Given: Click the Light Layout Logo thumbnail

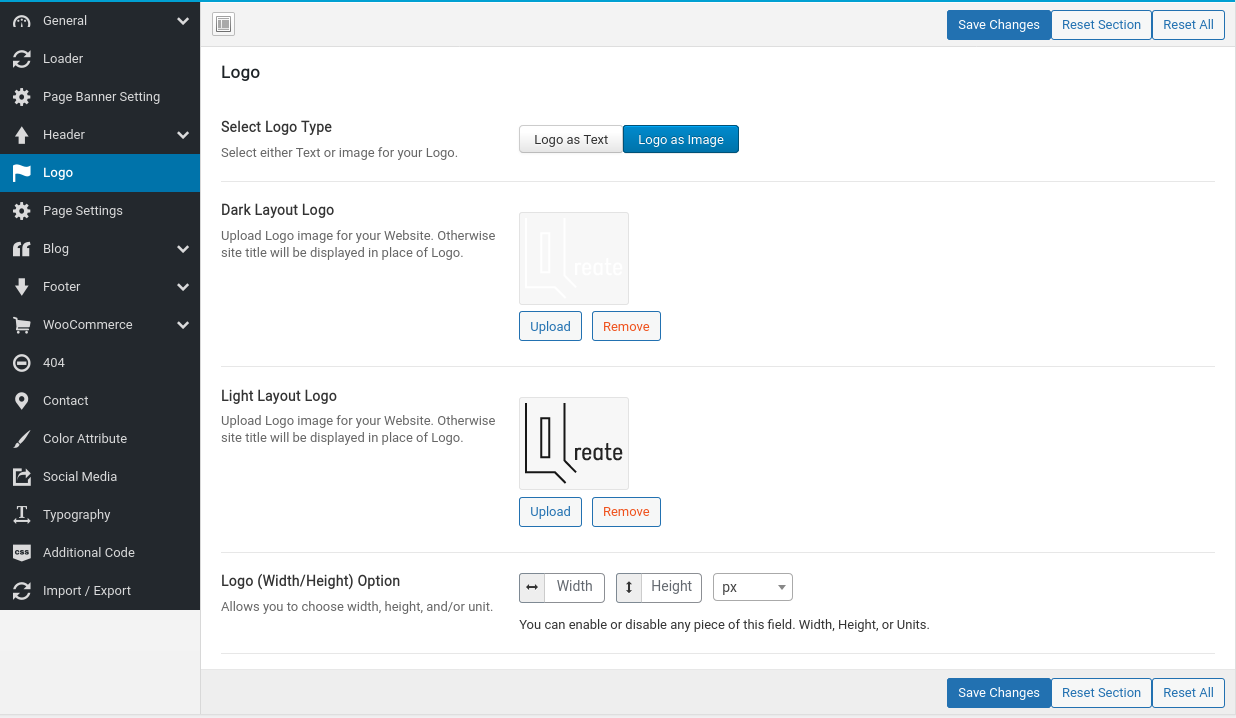Looking at the screenshot, I should [574, 443].
